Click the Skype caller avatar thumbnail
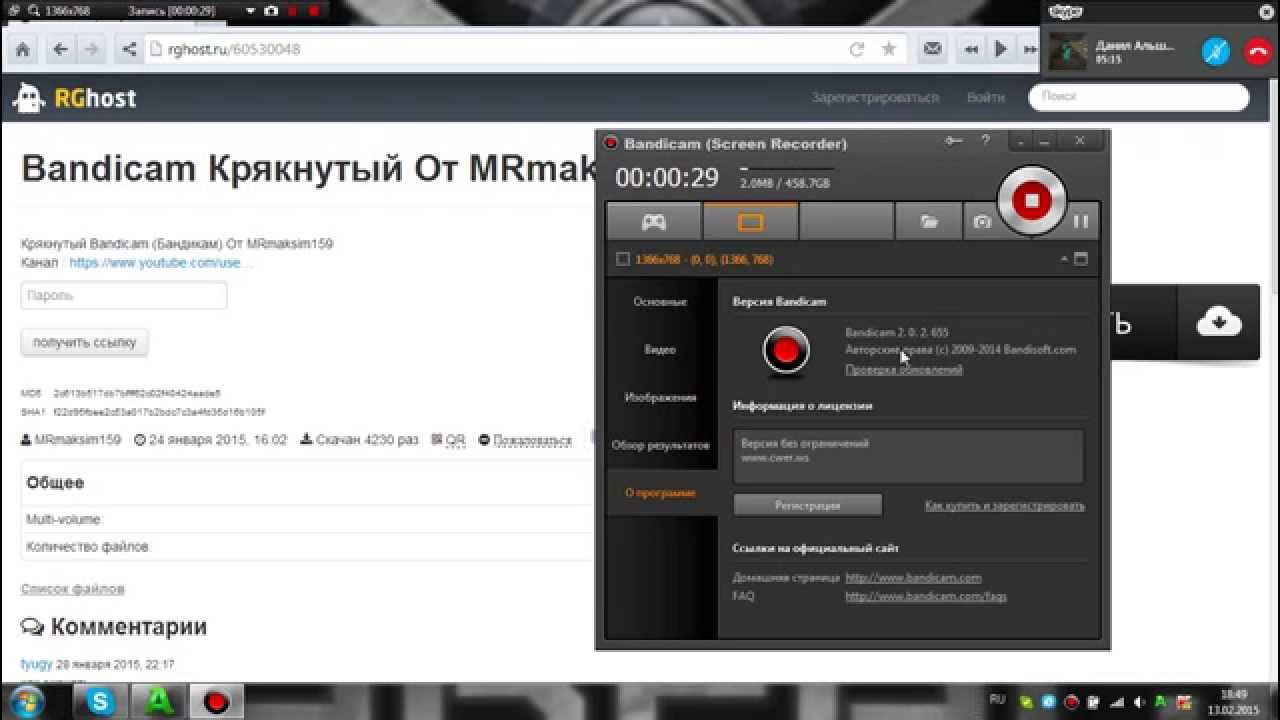This screenshot has height=720, width=1280. (x=1067, y=51)
